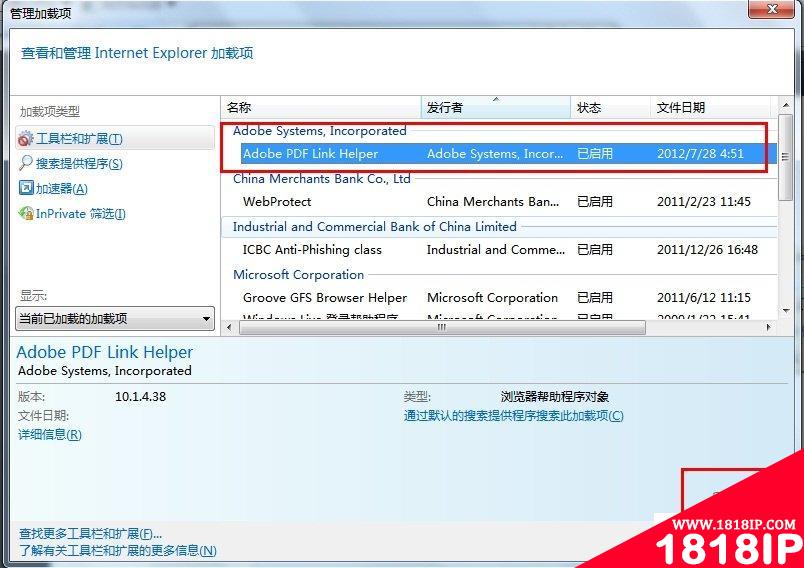
Task: Click 通过默认的搜索提供程序搜索此加载项 link
Action: tap(513, 416)
